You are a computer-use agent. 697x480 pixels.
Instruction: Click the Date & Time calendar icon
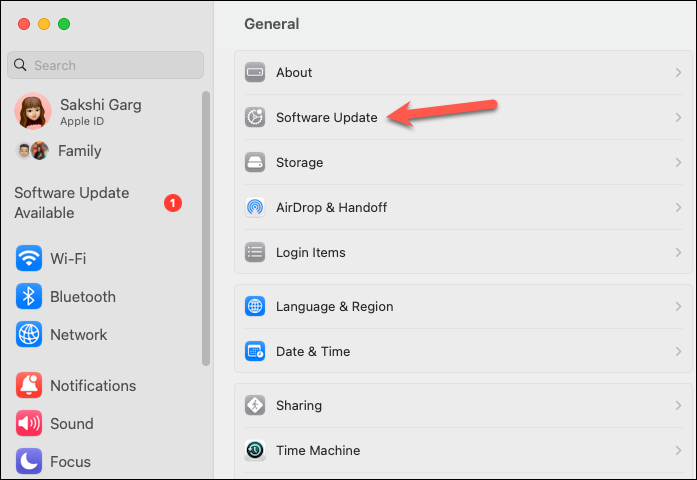(x=255, y=352)
